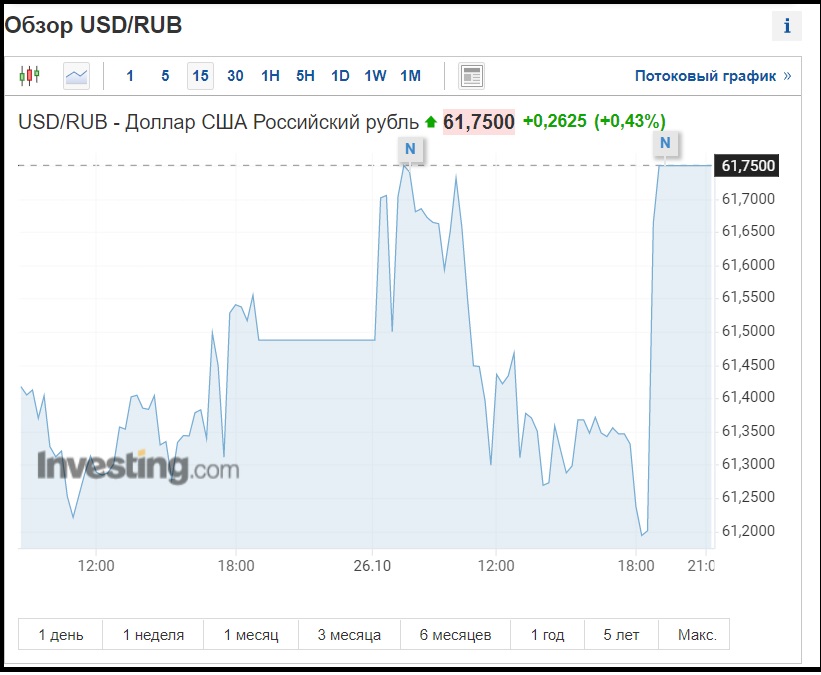Screen dimensions: 821x675
Task: Switch chart to 5H interval
Action: [x=305, y=75]
